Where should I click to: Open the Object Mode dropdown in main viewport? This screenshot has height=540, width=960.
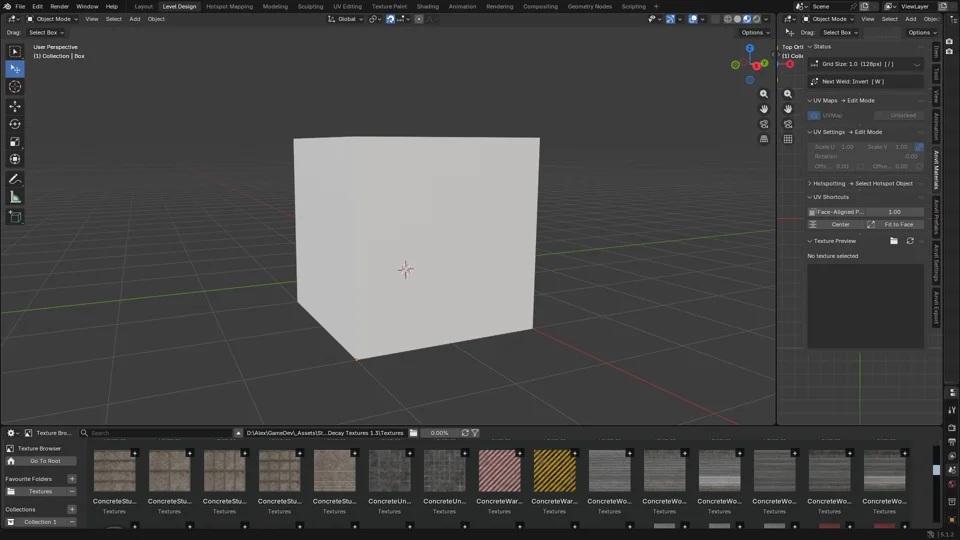click(52, 19)
